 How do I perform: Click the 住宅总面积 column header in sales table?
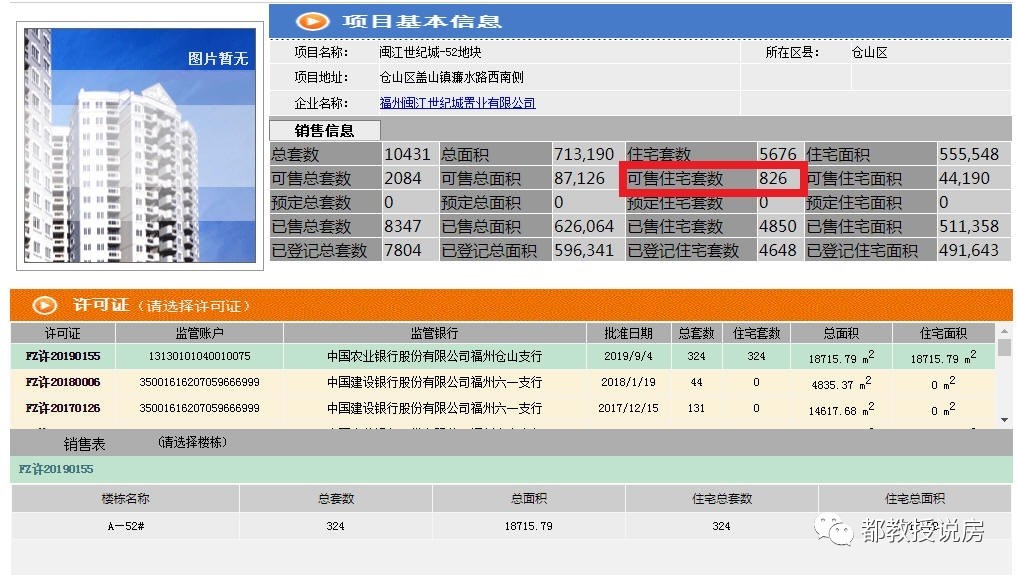tap(915, 499)
